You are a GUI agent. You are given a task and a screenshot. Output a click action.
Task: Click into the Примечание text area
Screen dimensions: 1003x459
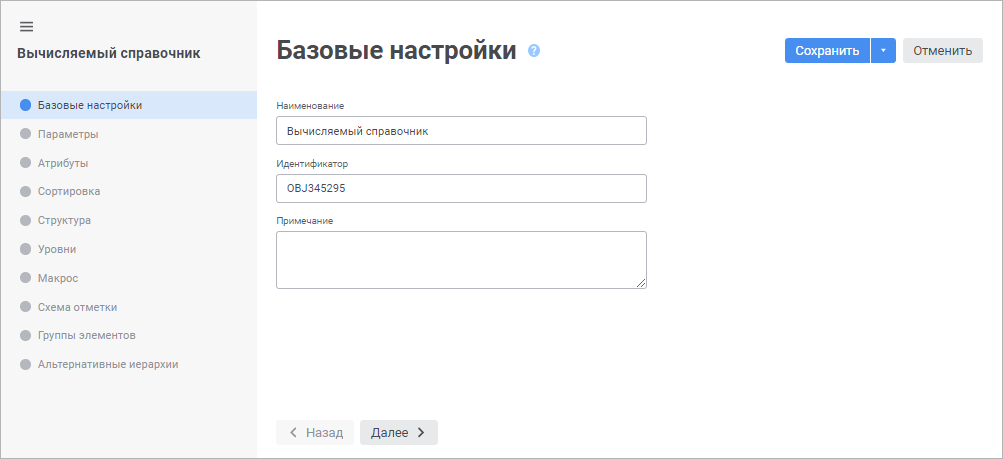(461, 260)
